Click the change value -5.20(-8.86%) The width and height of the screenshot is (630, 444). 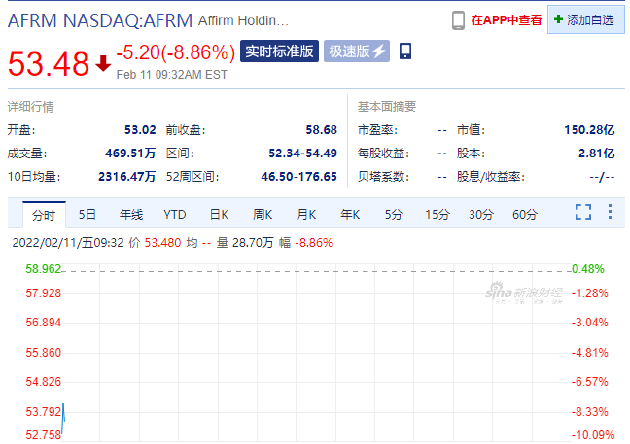(x=176, y=53)
